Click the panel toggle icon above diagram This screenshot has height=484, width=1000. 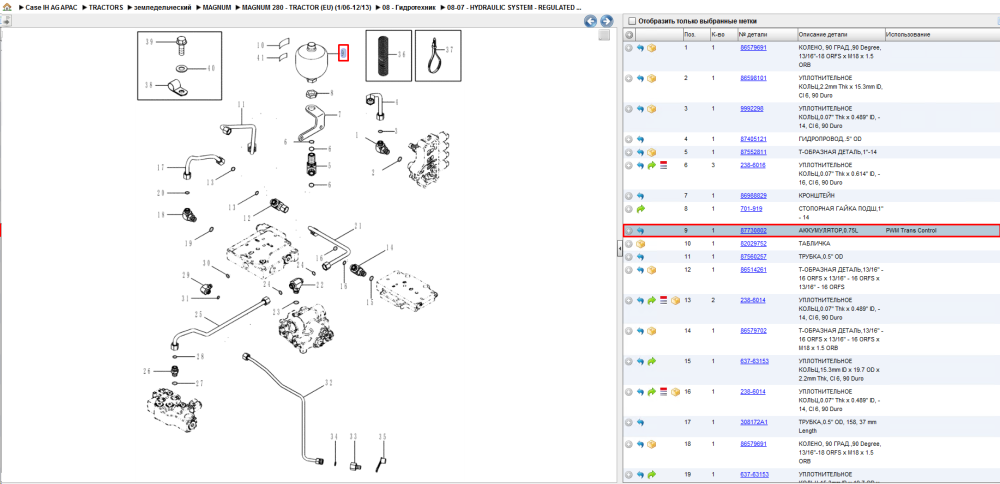tap(6, 21)
